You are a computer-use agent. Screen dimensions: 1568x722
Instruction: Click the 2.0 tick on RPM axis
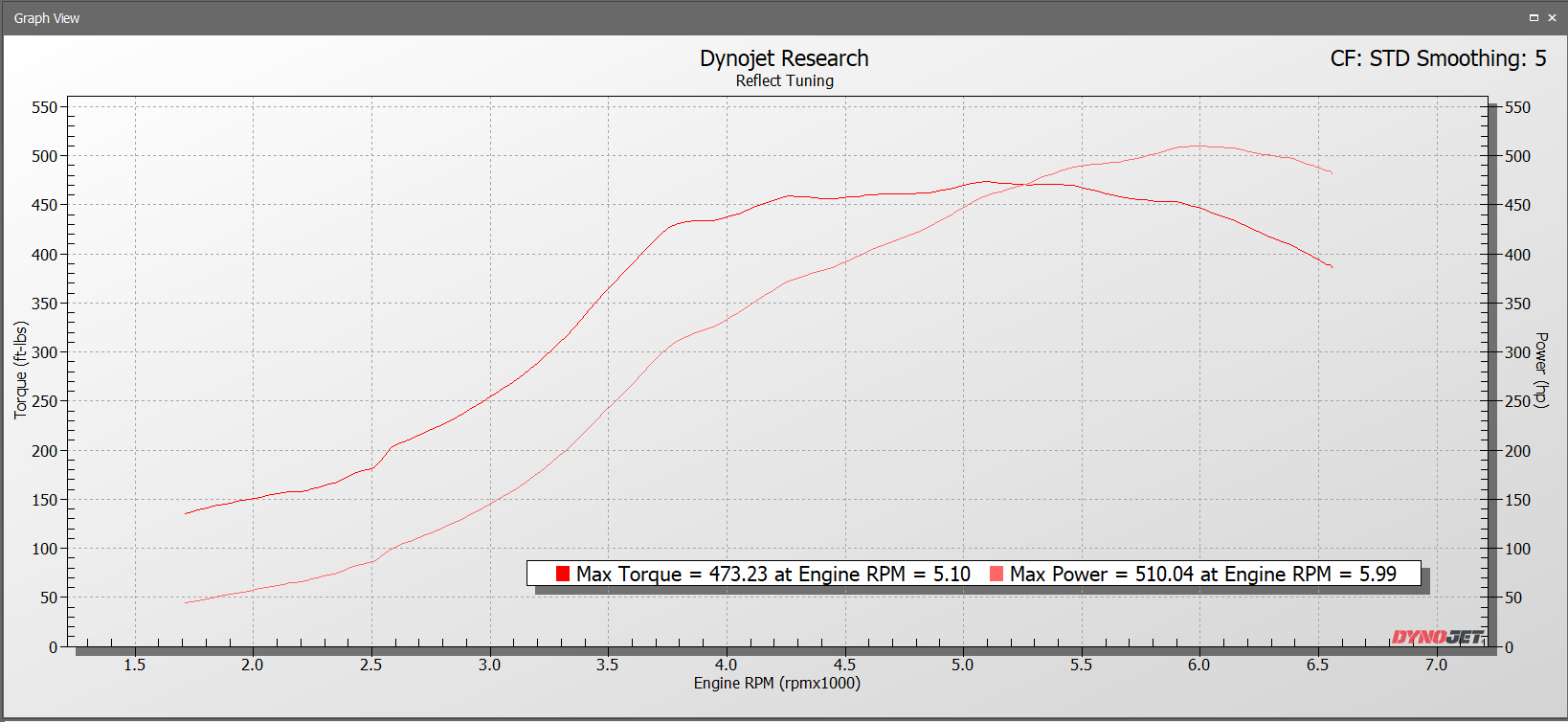tap(252, 665)
